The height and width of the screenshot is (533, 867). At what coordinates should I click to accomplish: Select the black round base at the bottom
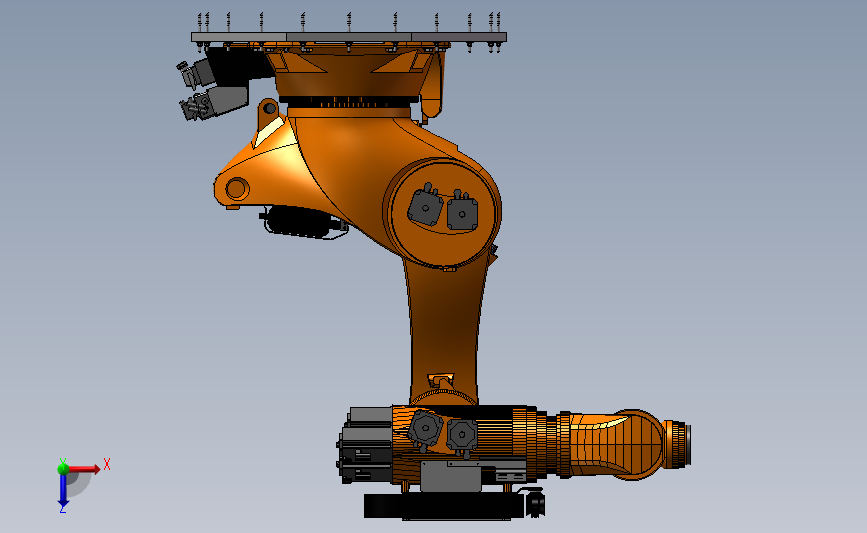pyautogui.click(x=444, y=506)
